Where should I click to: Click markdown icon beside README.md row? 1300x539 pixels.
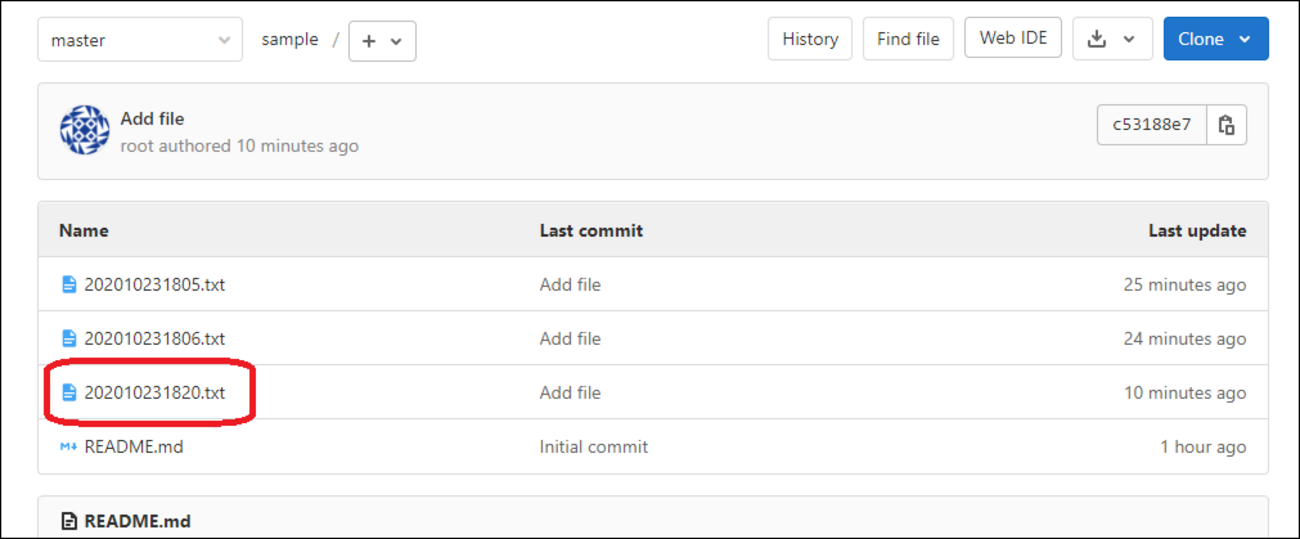point(69,447)
